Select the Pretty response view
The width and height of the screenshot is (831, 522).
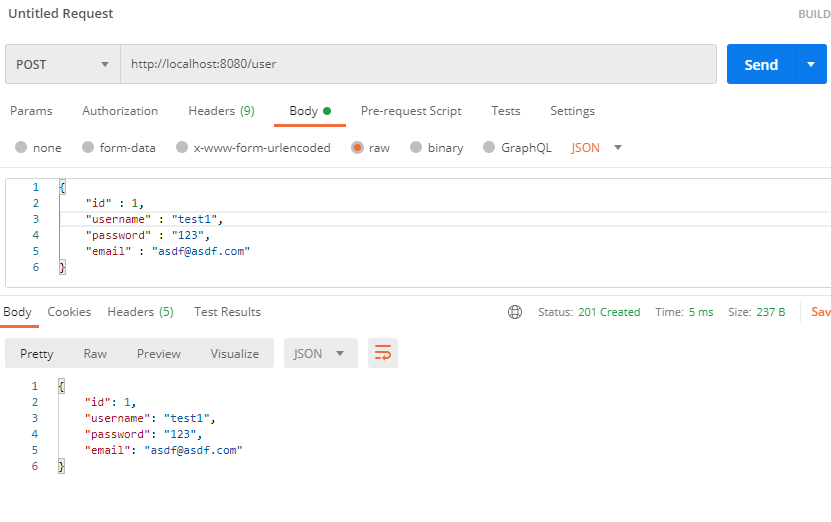point(37,353)
